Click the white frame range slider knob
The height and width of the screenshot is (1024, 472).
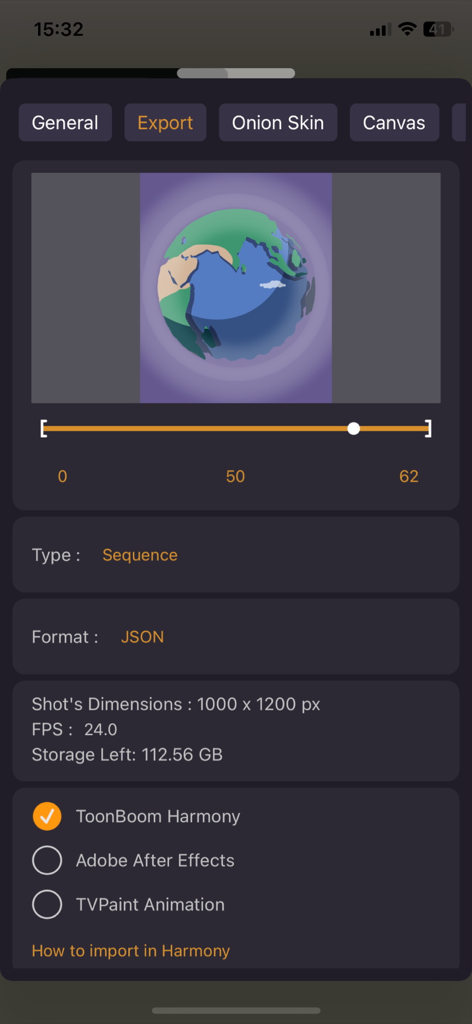353,428
